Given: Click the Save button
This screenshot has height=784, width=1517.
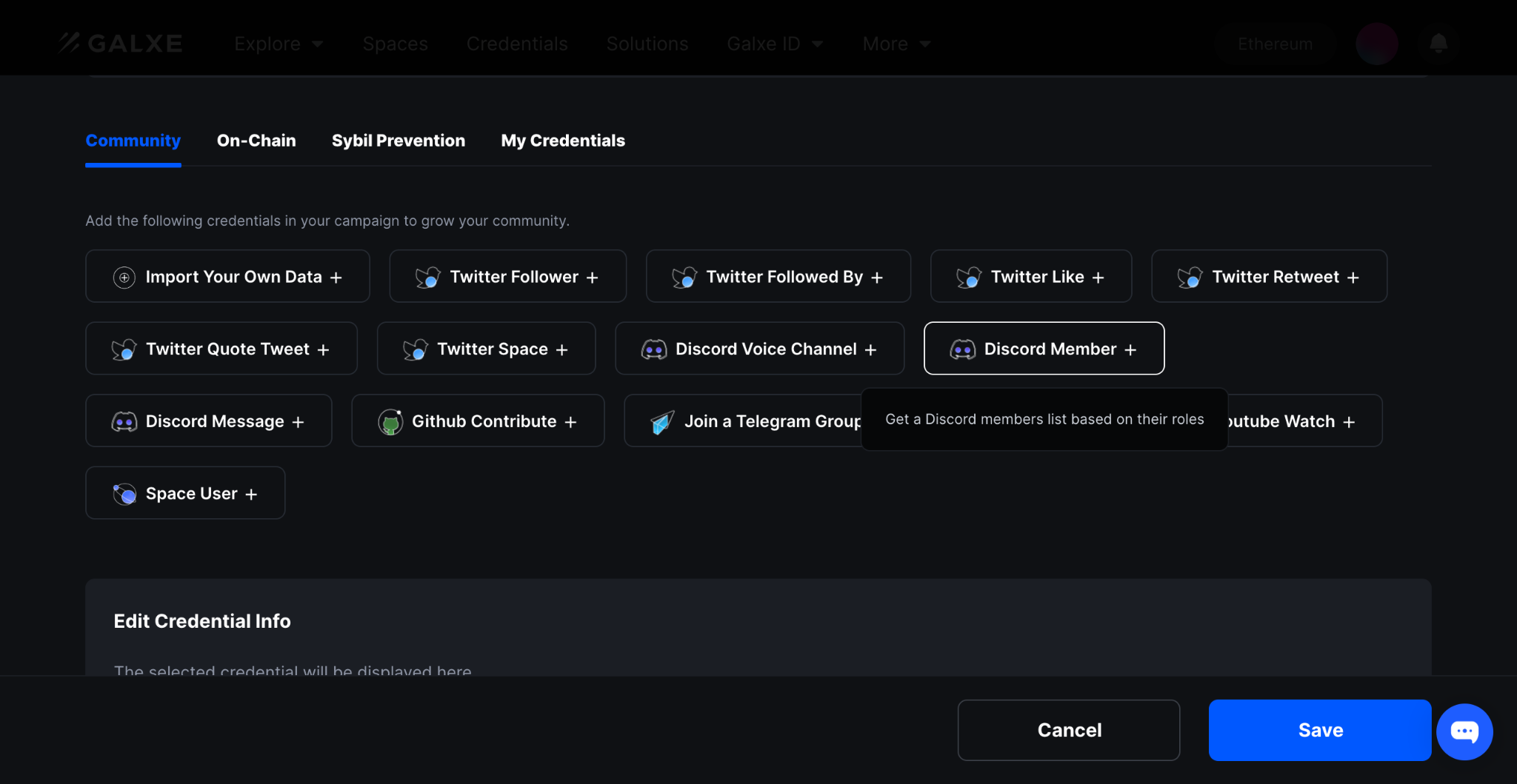Looking at the screenshot, I should coord(1320,730).
